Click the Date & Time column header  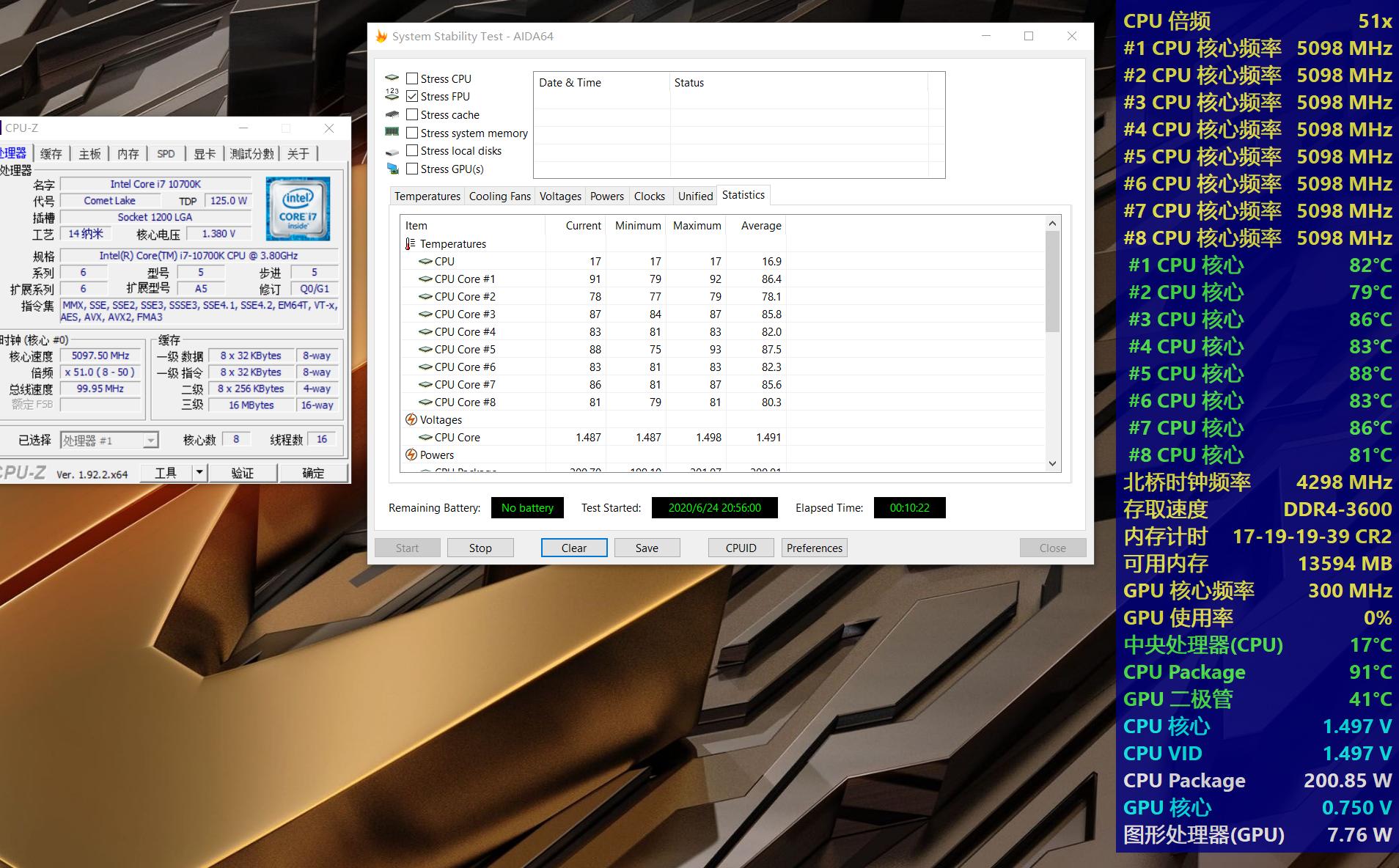[602, 83]
